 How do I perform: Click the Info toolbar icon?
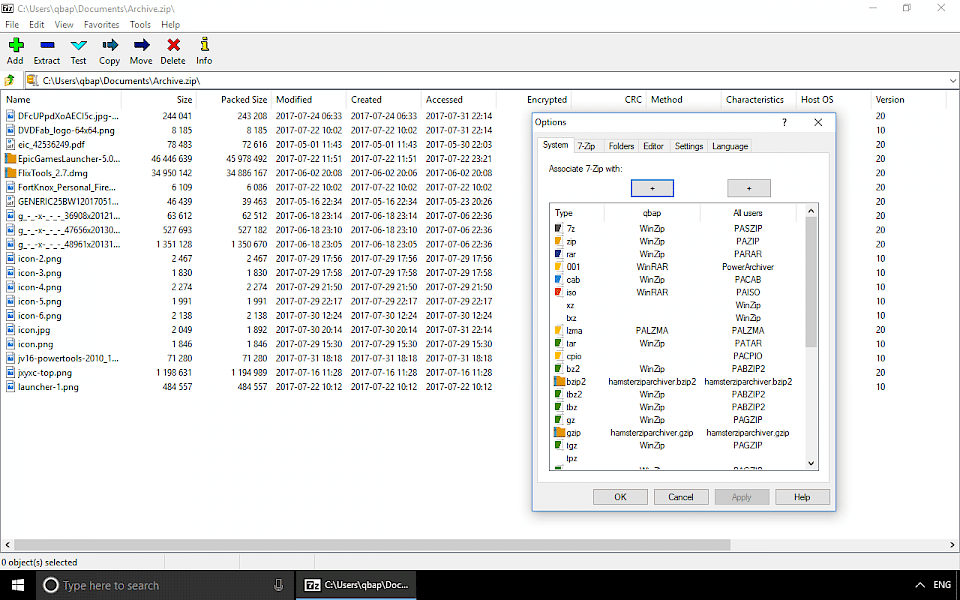[x=204, y=44]
